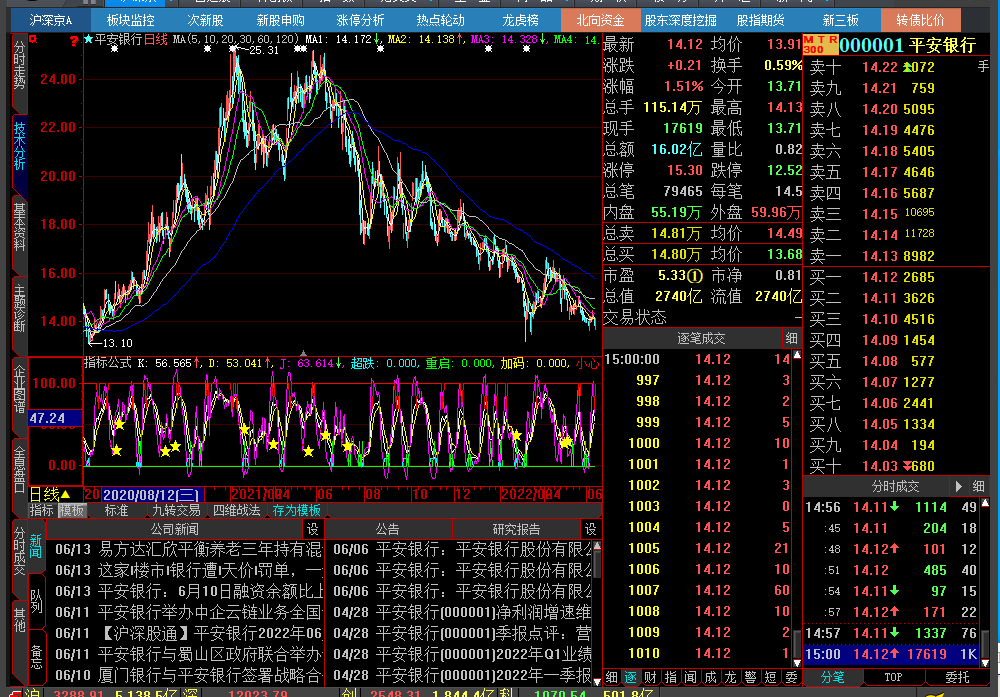Open the 股东深度挖掘 tab

click(x=680, y=20)
